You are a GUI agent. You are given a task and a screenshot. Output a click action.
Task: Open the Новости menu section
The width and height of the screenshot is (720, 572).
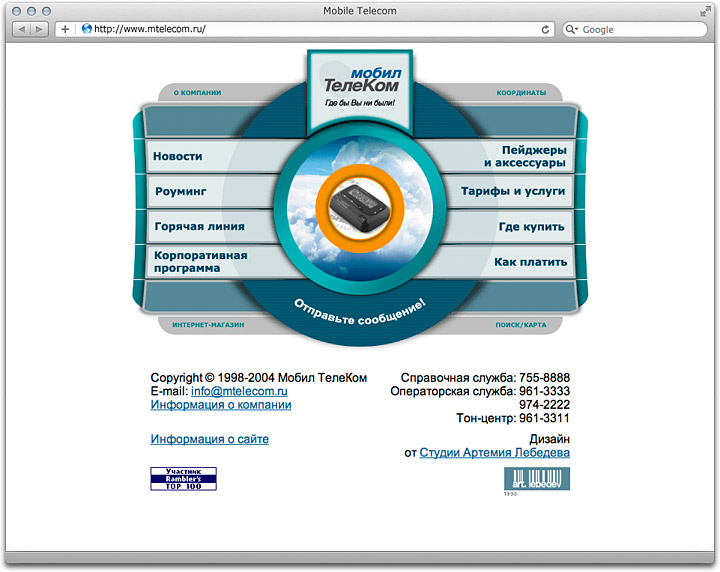click(178, 156)
